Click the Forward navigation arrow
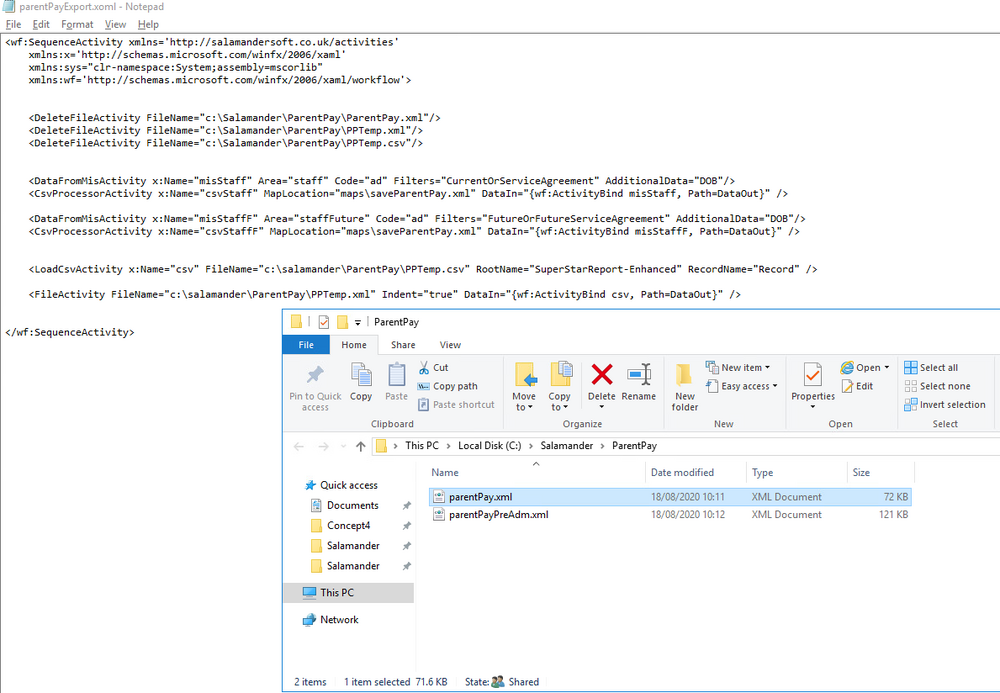The image size is (1000, 693). point(323,446)
